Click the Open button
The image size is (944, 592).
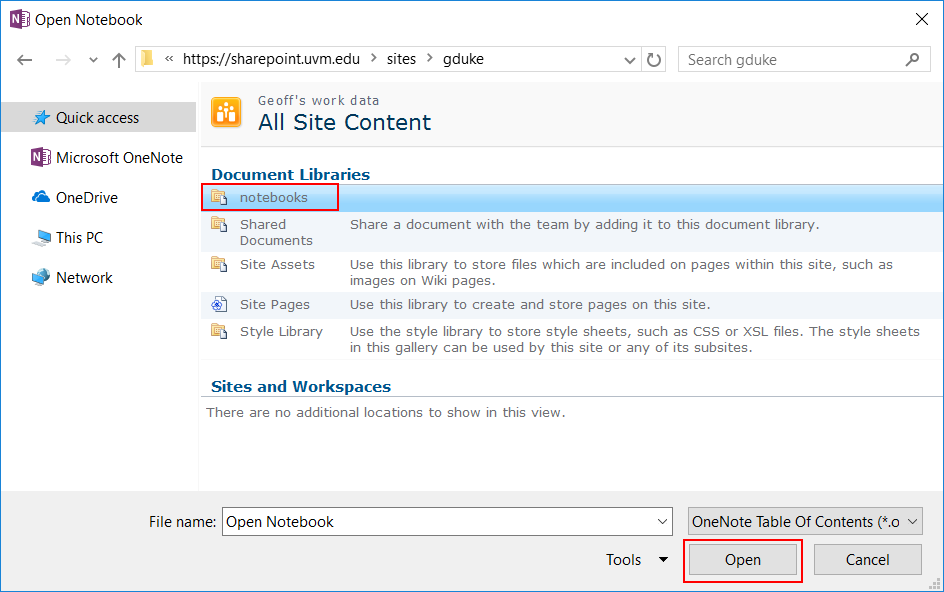pyautogui.click(x=742, y=560)
